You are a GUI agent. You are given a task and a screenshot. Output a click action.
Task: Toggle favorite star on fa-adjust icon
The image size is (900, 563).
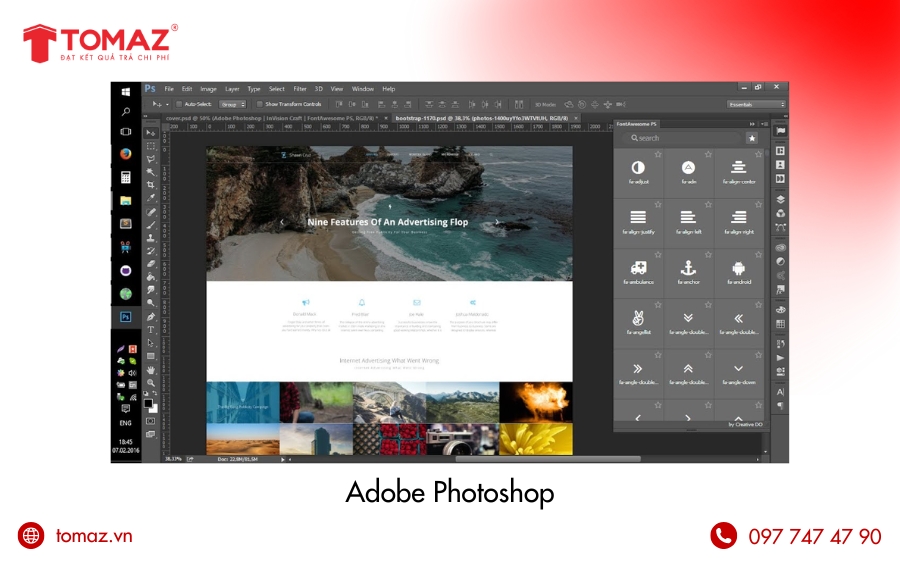coord(657,153)
